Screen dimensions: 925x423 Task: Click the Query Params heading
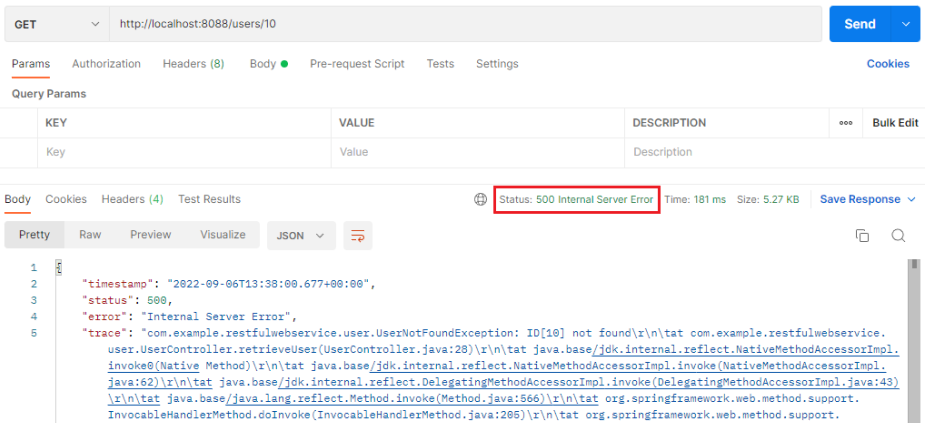click(x=49, y=94)
